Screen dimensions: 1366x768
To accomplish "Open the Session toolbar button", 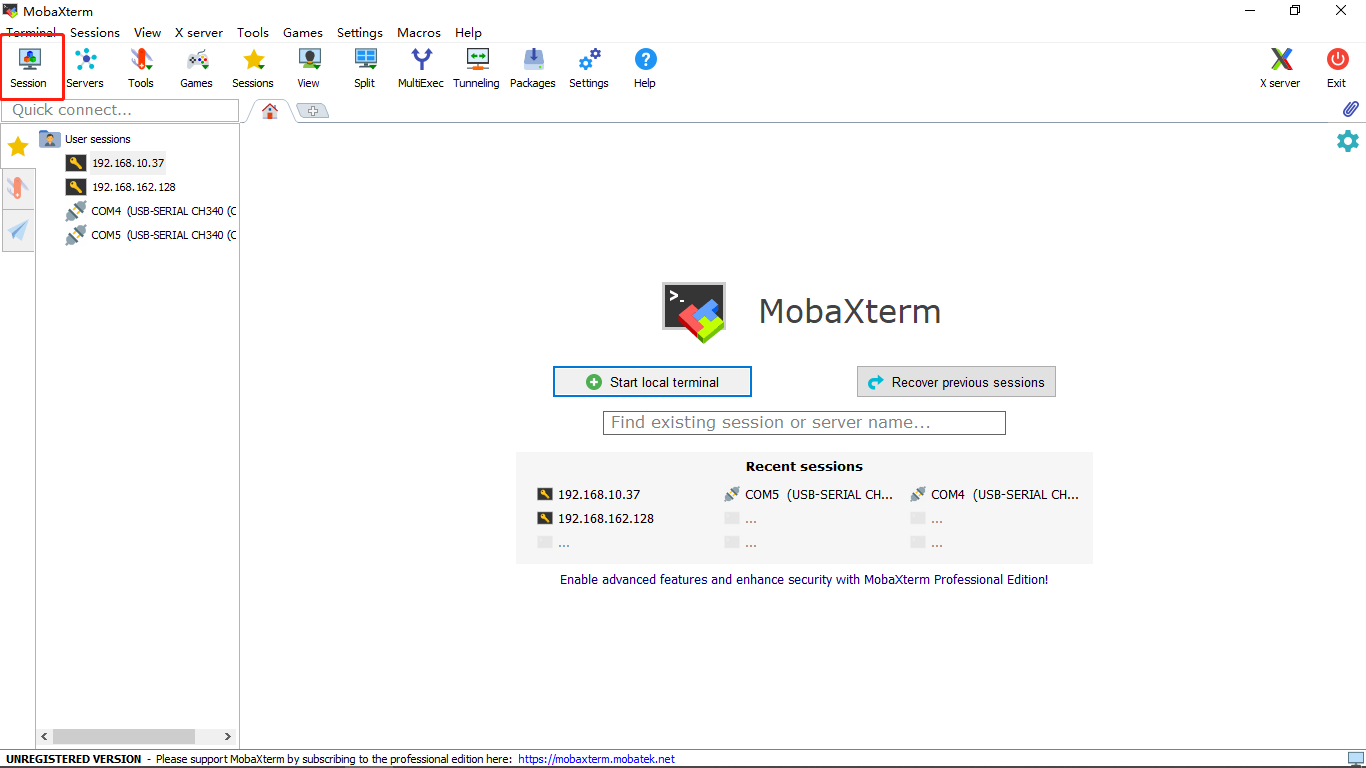I will 29,68.
